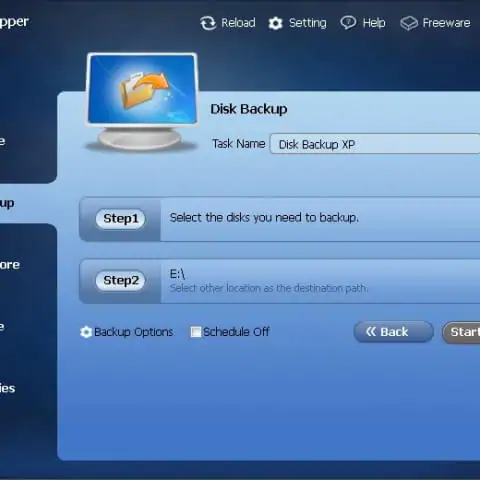This screenshot has height=480, width=480.
Task: Open Setting via the gear icon
Action: click(x=275, y=23)
